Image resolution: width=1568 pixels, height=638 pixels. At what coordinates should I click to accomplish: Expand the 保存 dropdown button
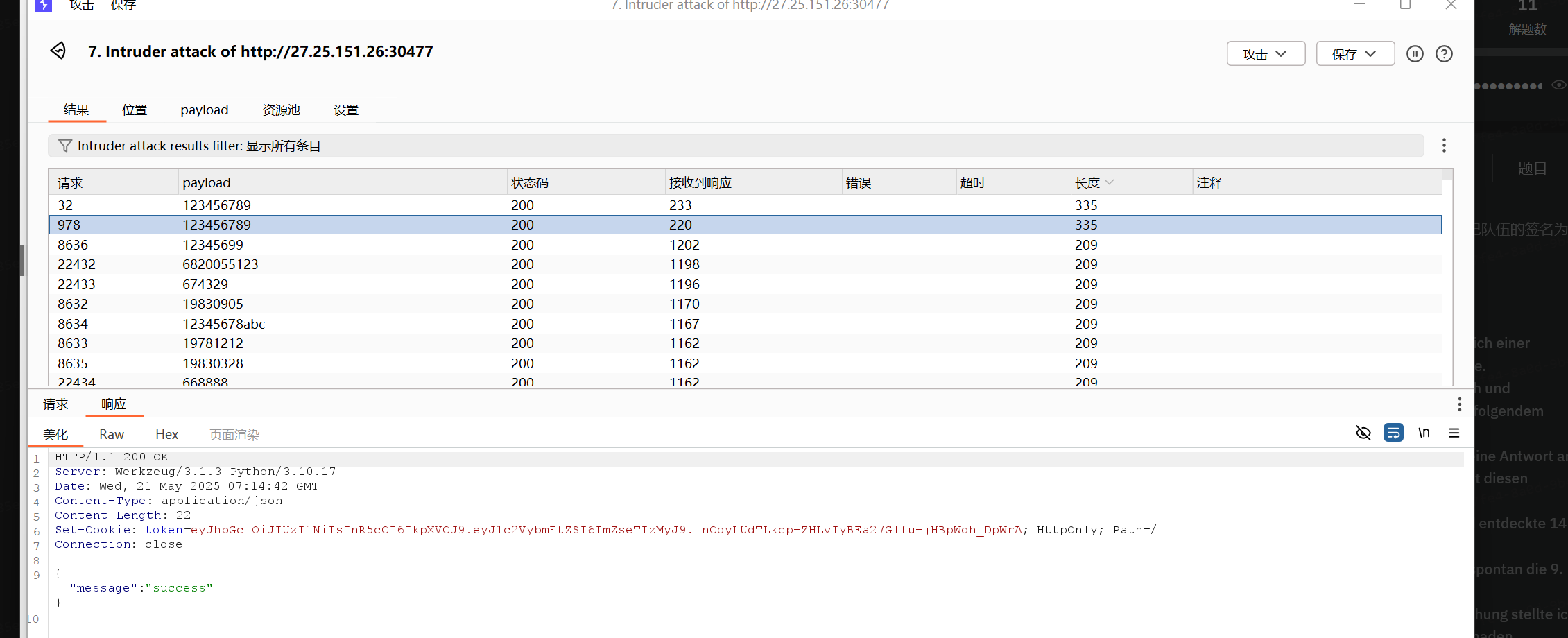[1355, 54]
